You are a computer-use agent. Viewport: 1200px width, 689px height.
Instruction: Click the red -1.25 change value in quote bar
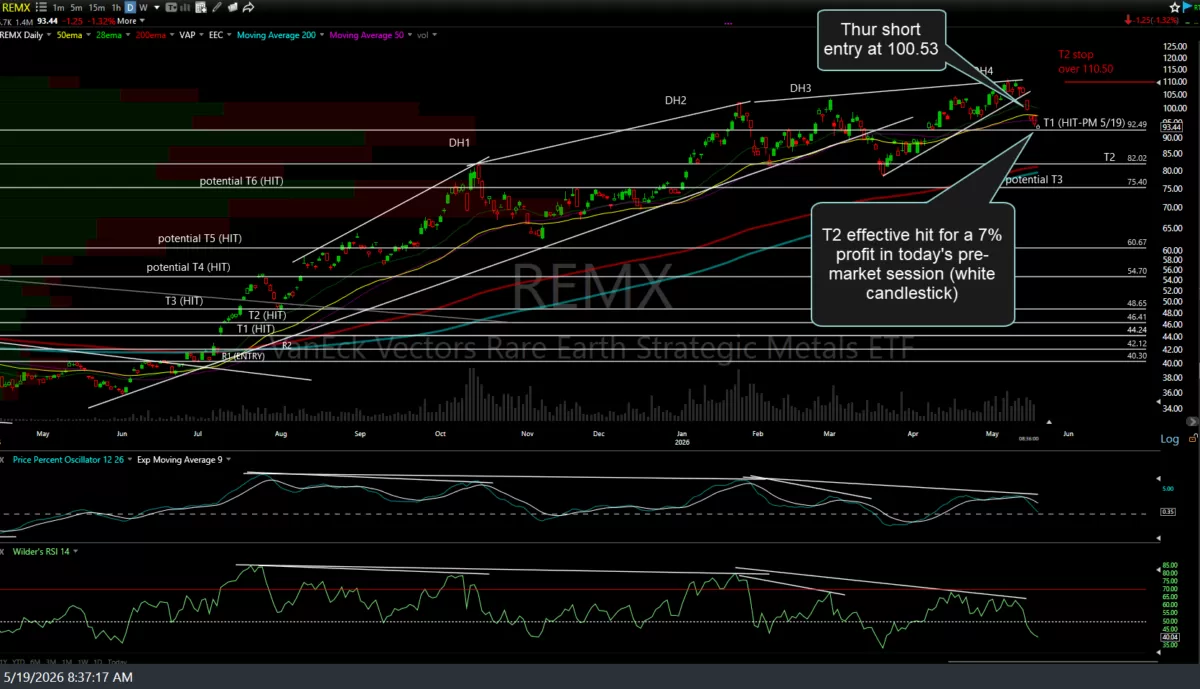(72, 21)
